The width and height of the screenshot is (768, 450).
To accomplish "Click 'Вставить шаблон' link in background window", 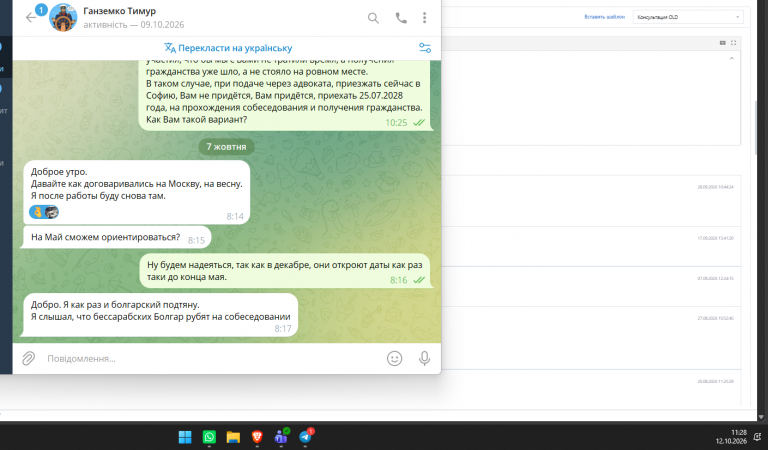I will pos(604,17).
